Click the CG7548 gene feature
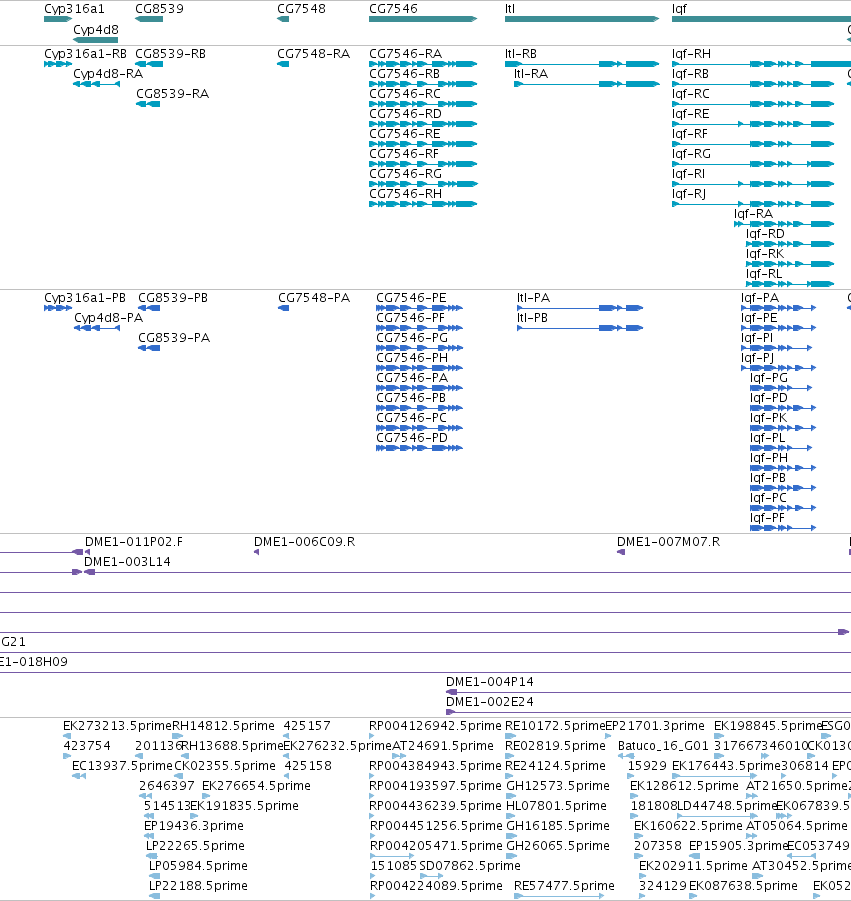The width and height of the screenshot is (851, 901). [x=283, y=19]
